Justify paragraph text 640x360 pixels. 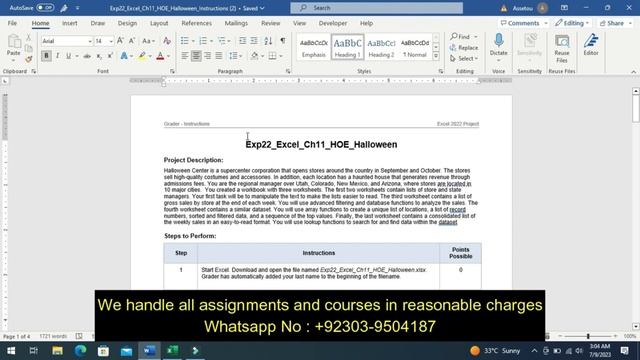pyautogui.click(x=219, y=56)
